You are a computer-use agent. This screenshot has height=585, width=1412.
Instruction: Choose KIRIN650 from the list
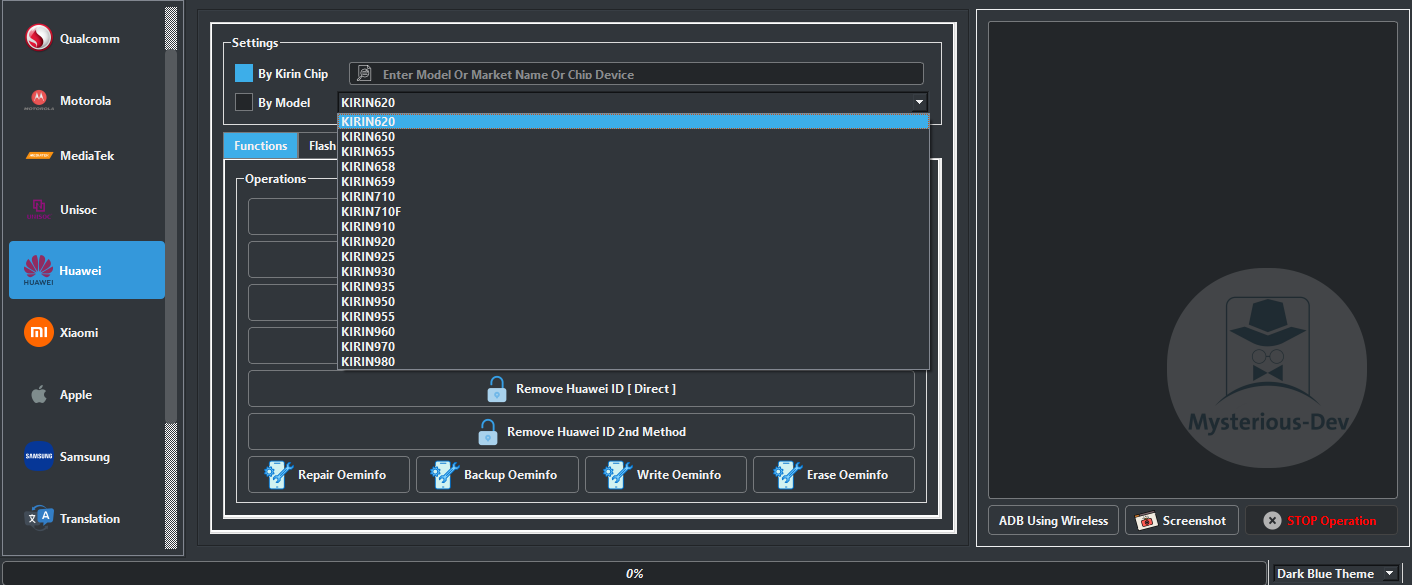(633, 137)
